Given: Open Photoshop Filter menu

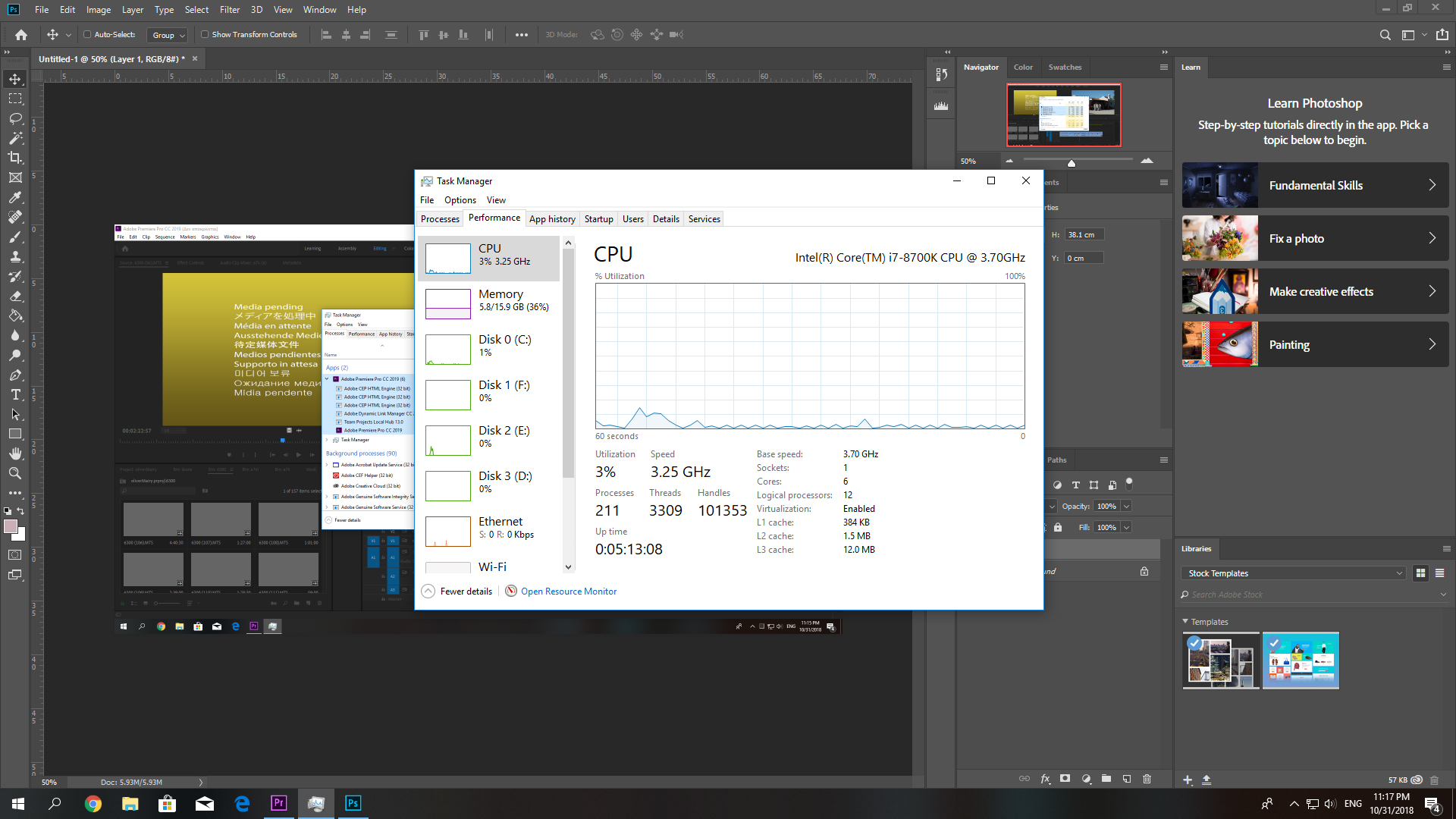Looking at the screenshot, I should (230, 10).
